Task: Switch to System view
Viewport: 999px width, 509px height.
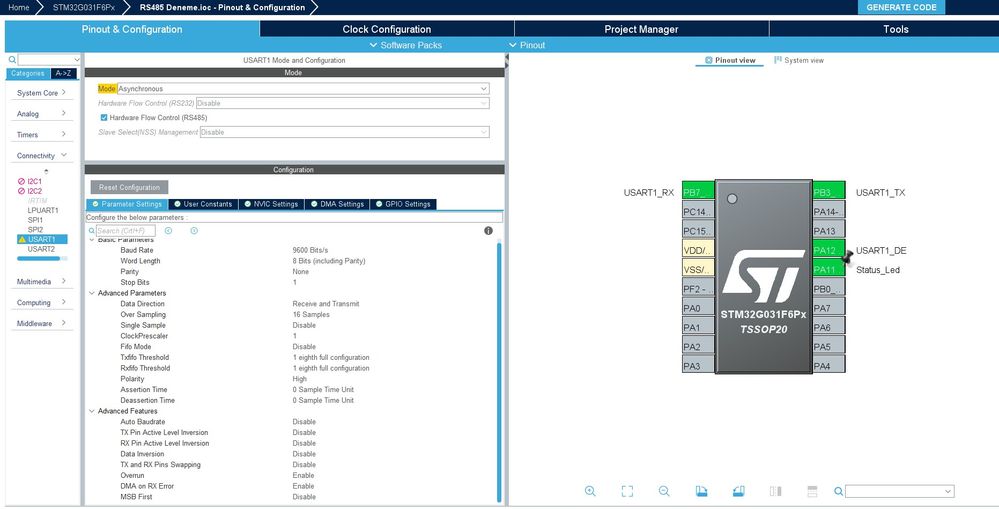Action: coord(799,61)
